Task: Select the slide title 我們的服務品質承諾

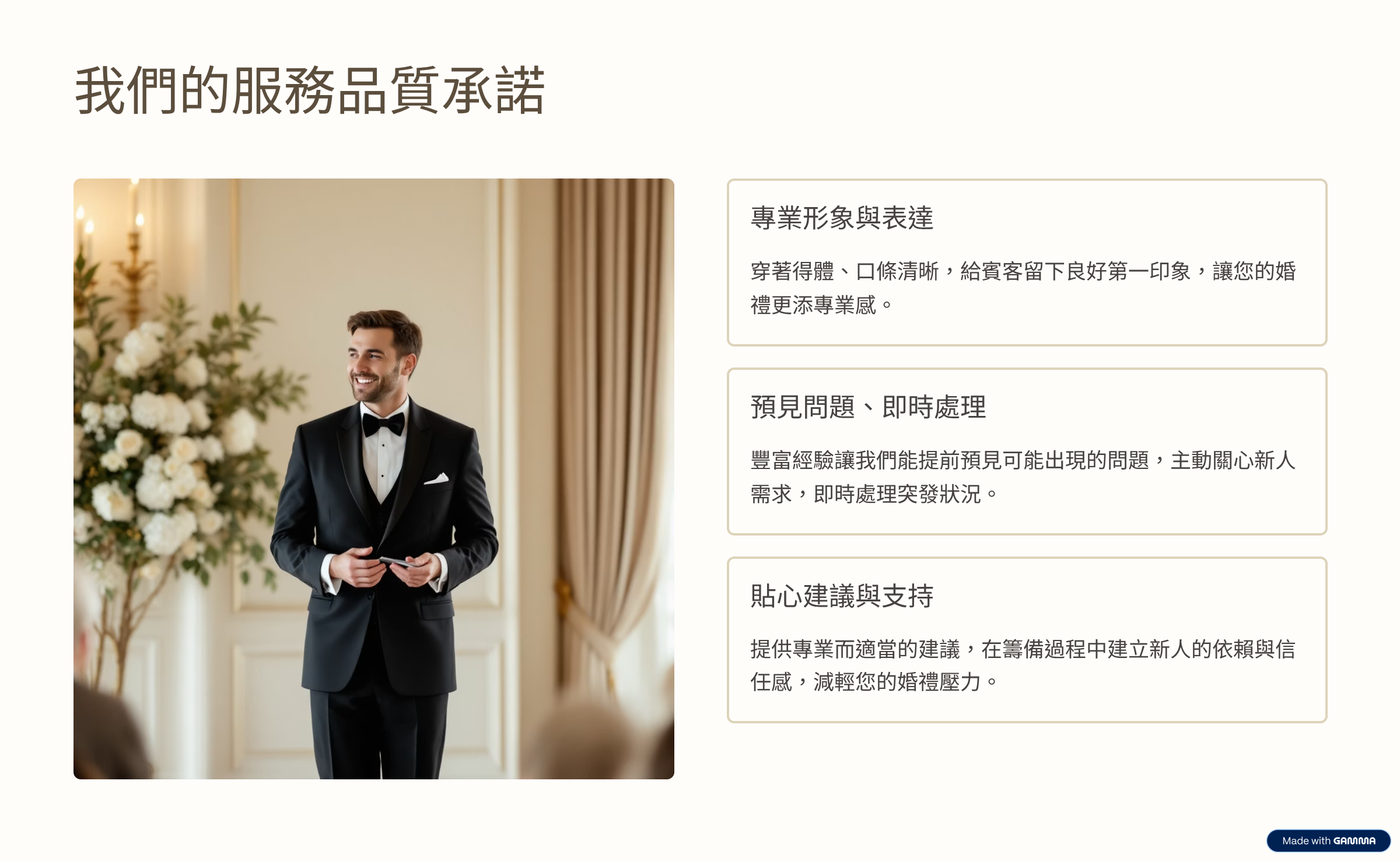Action: pos(310,90)
